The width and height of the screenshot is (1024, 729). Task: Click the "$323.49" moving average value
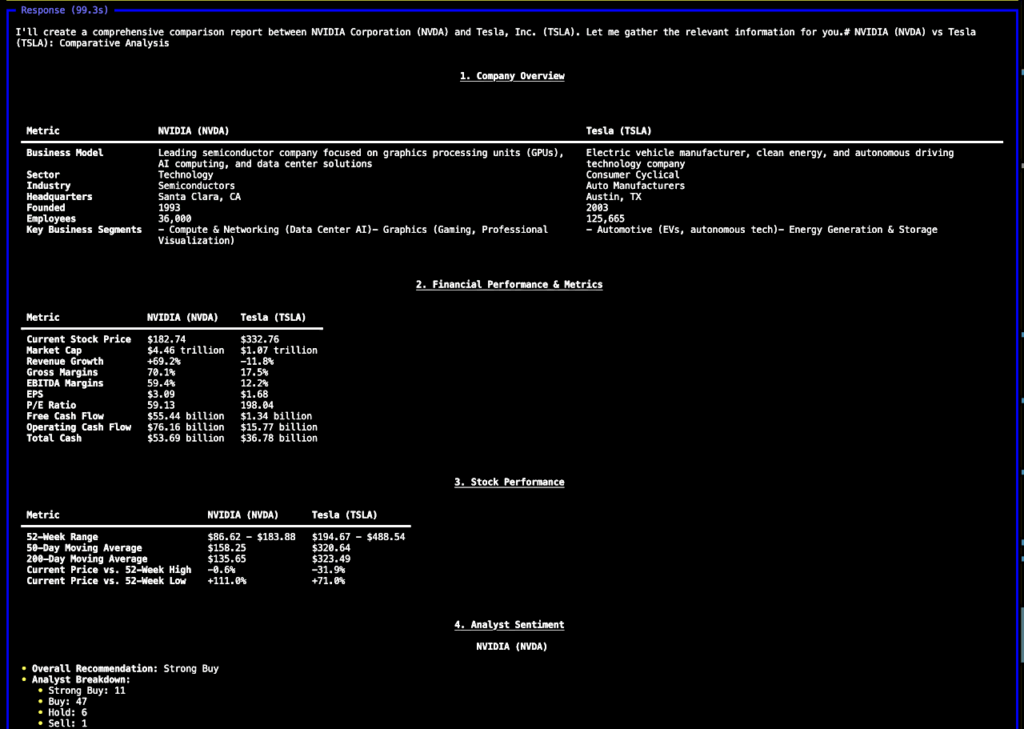pyautogui.click(x=331, y=559)
